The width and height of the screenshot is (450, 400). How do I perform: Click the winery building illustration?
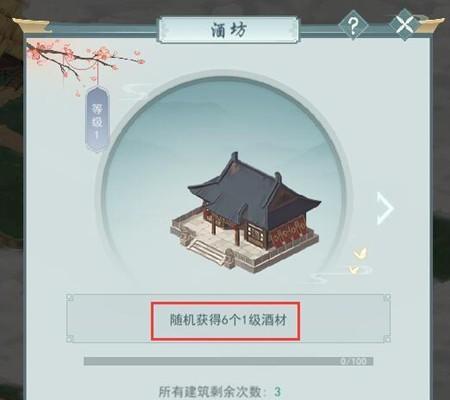point(246,213)
